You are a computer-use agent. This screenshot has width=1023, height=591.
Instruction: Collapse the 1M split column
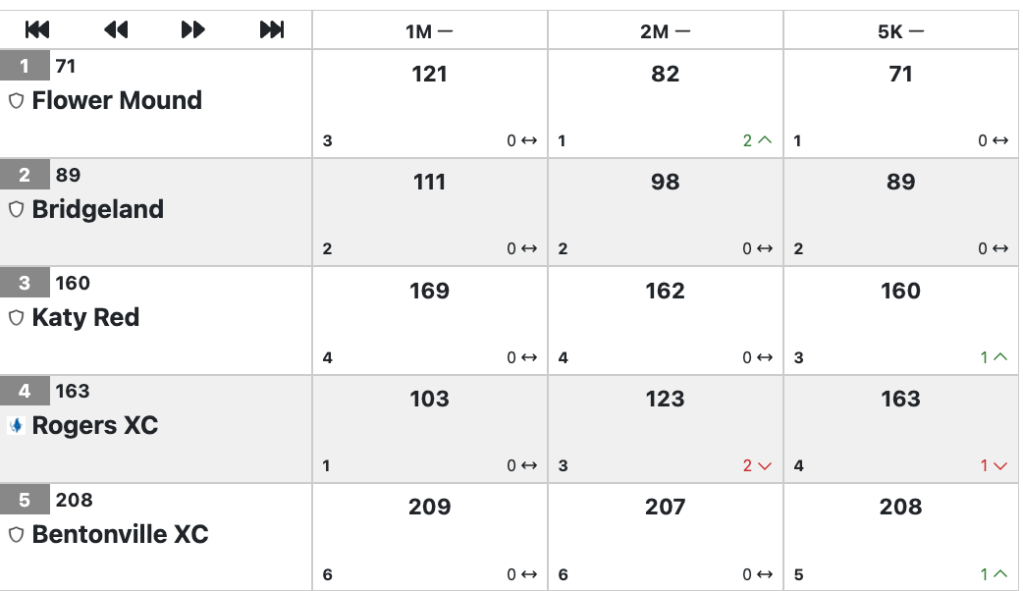(x=444, y=31)
